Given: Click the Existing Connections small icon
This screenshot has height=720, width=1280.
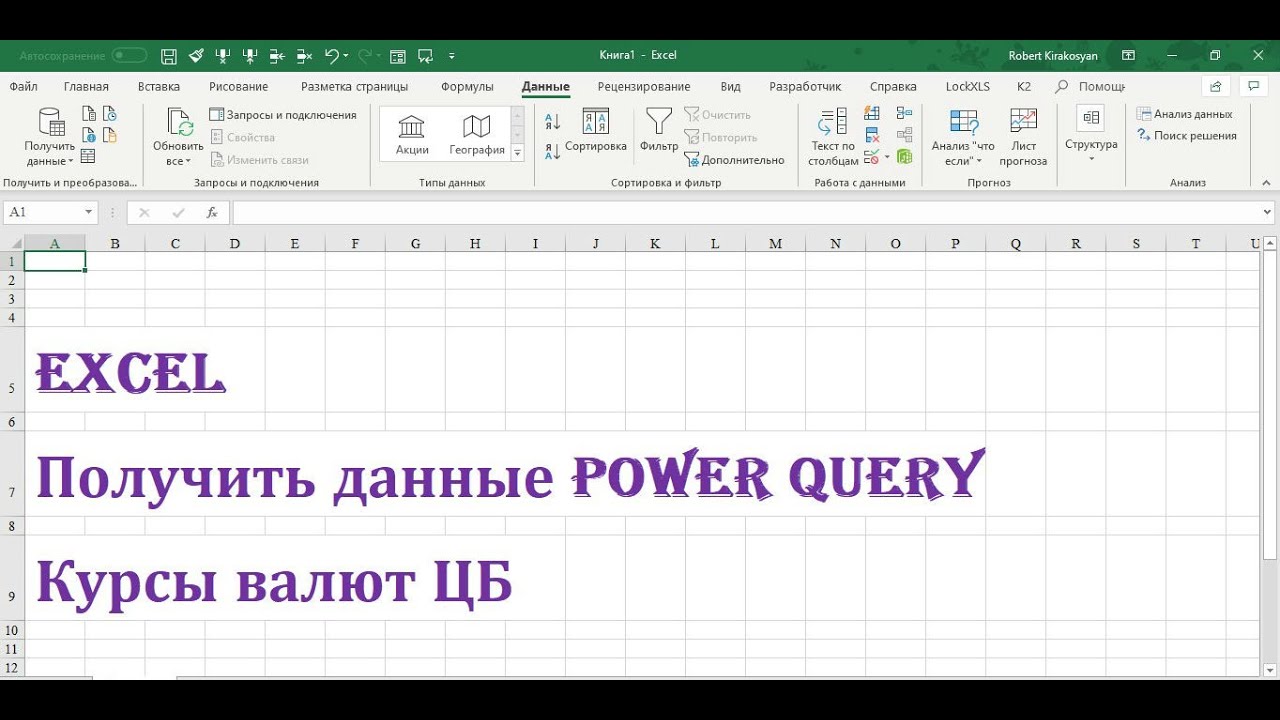Looking at the screenshot, I should pyautogui.click(x=109, y=134).
